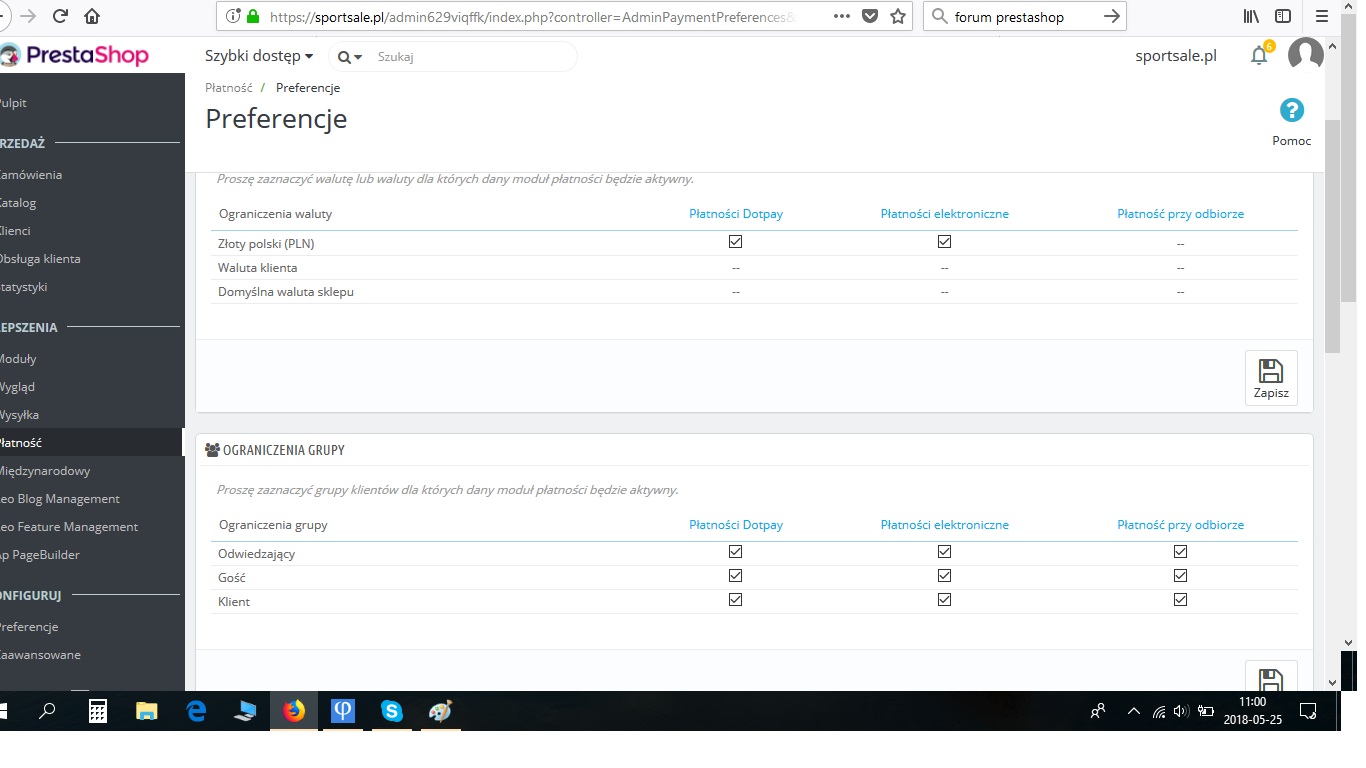Click the volume speaker tray icon
Image resolution: width=1366 pixels, height=768 pixels.
click(x=1181, y=712)
